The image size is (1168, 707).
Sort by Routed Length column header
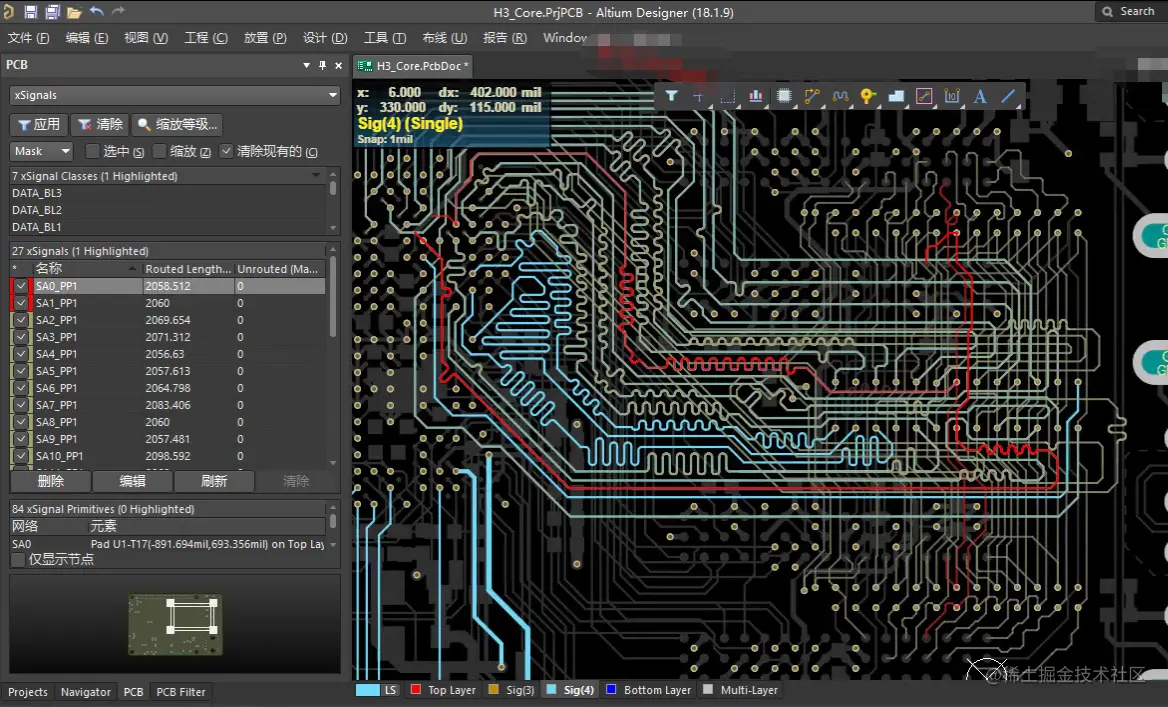pyautogui.click(x=188, y=268)
